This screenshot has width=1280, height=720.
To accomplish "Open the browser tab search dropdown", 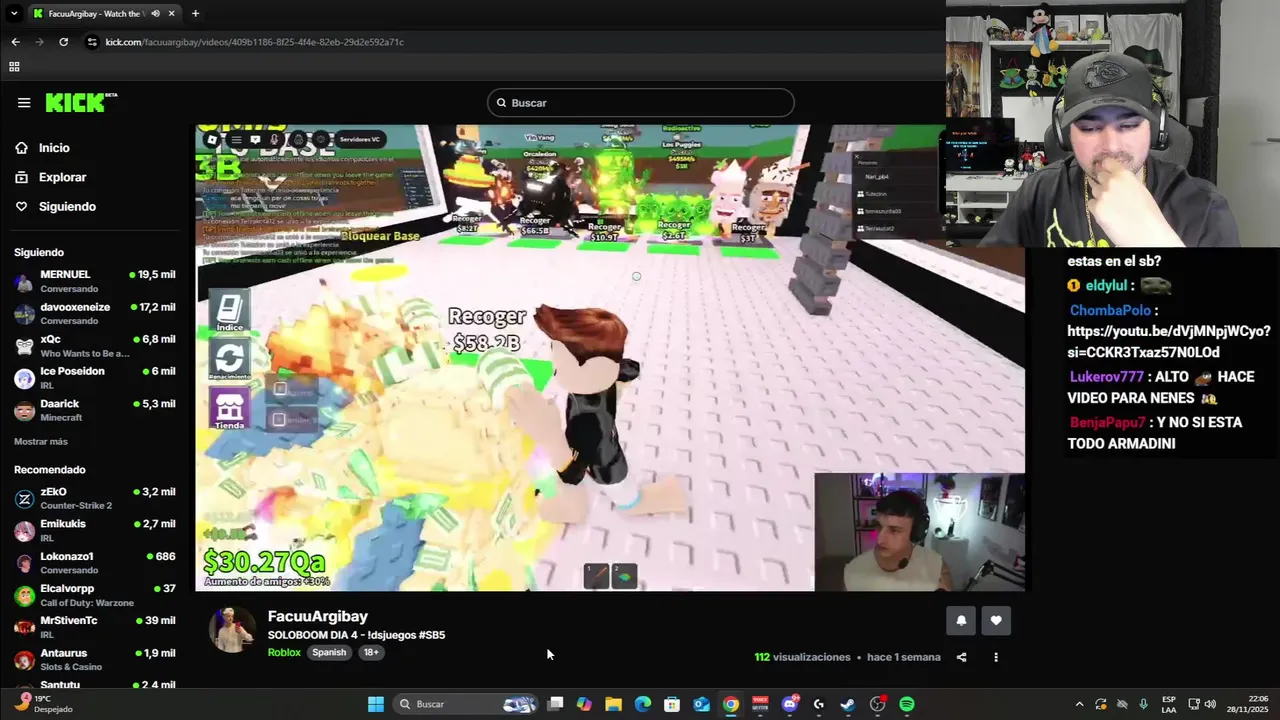I will pyautogui.click(x=14, y=13).
